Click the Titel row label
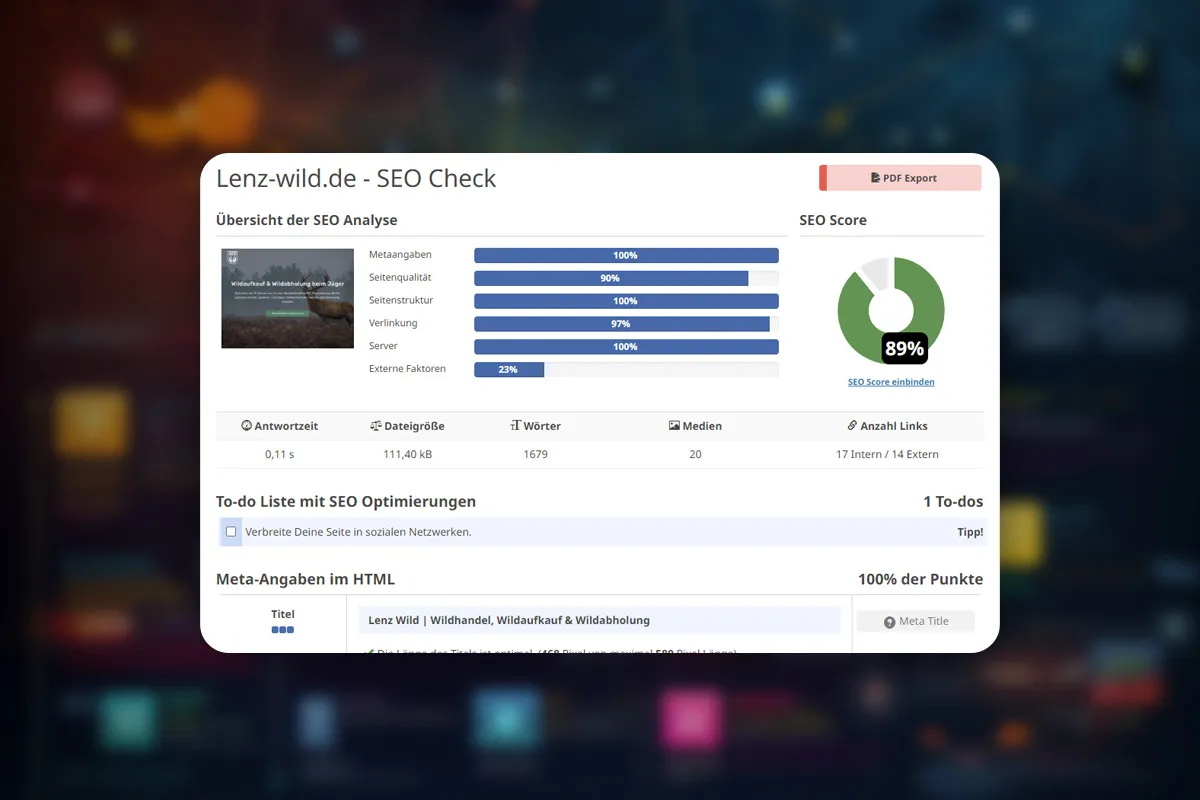The width and height of the screenshot is (1200, 800). (283, 614)
